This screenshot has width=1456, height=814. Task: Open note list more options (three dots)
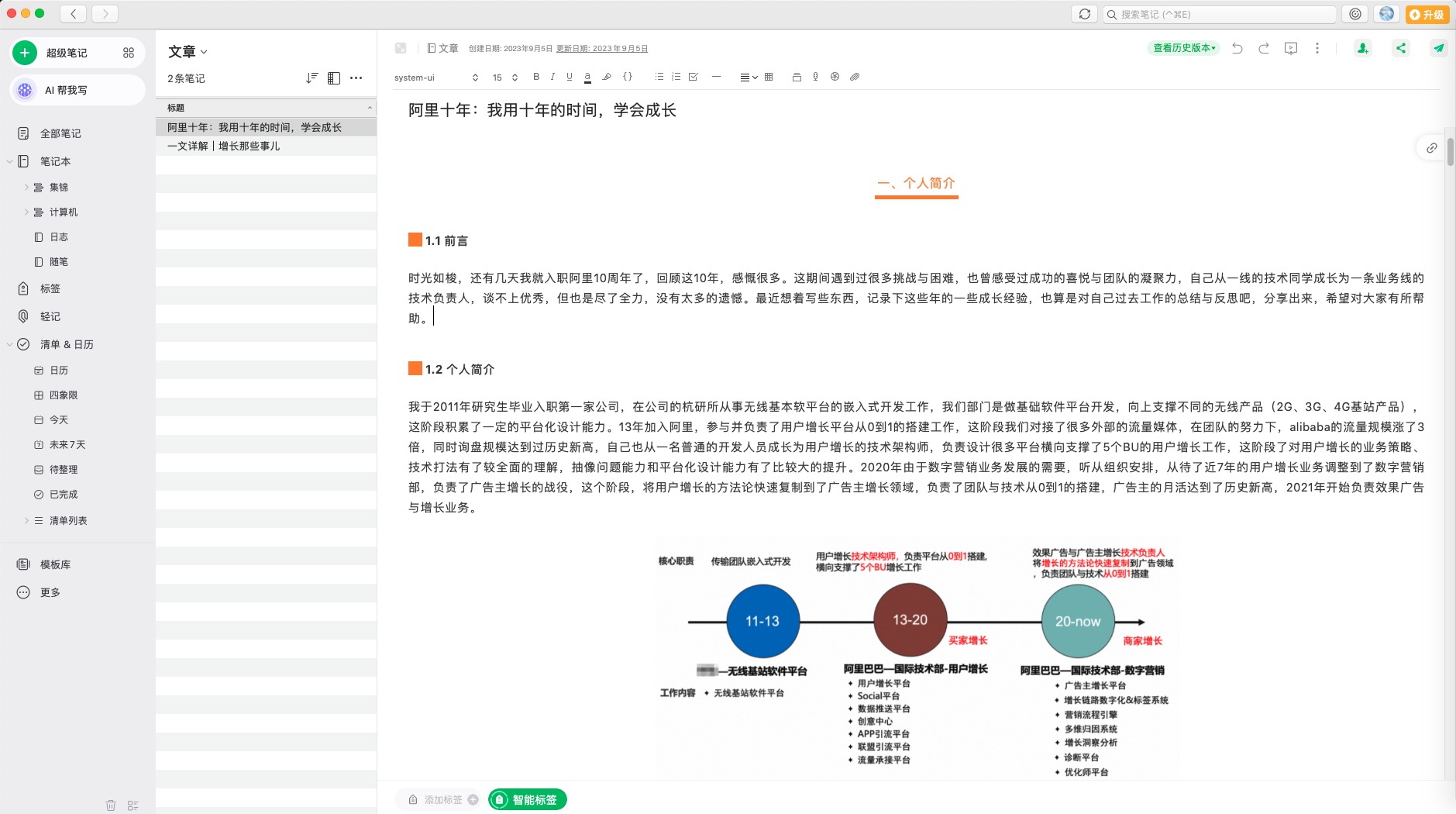click(x=356, y=78)
